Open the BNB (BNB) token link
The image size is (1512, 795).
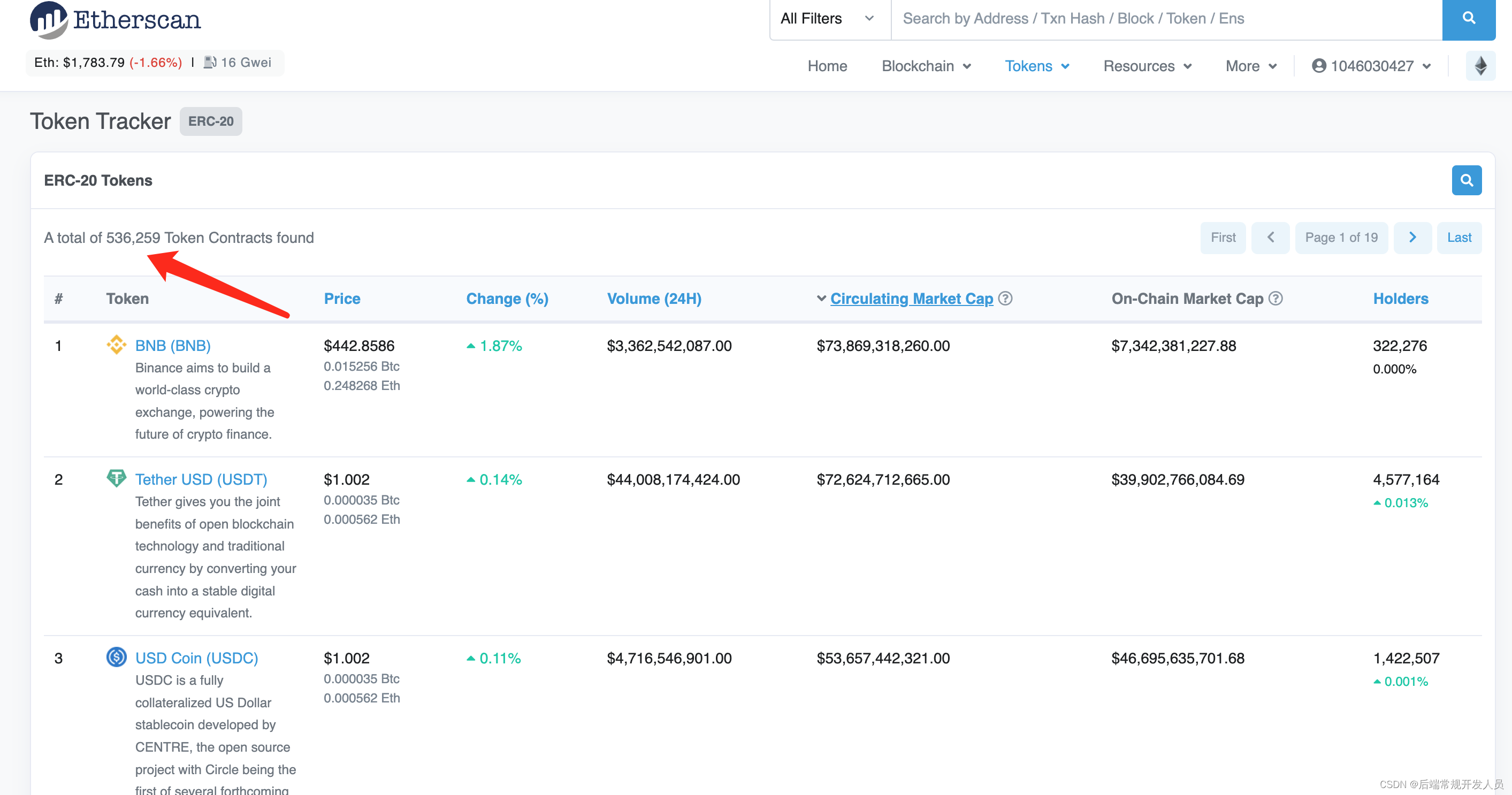pyautogui.click(x=173, y=346)
